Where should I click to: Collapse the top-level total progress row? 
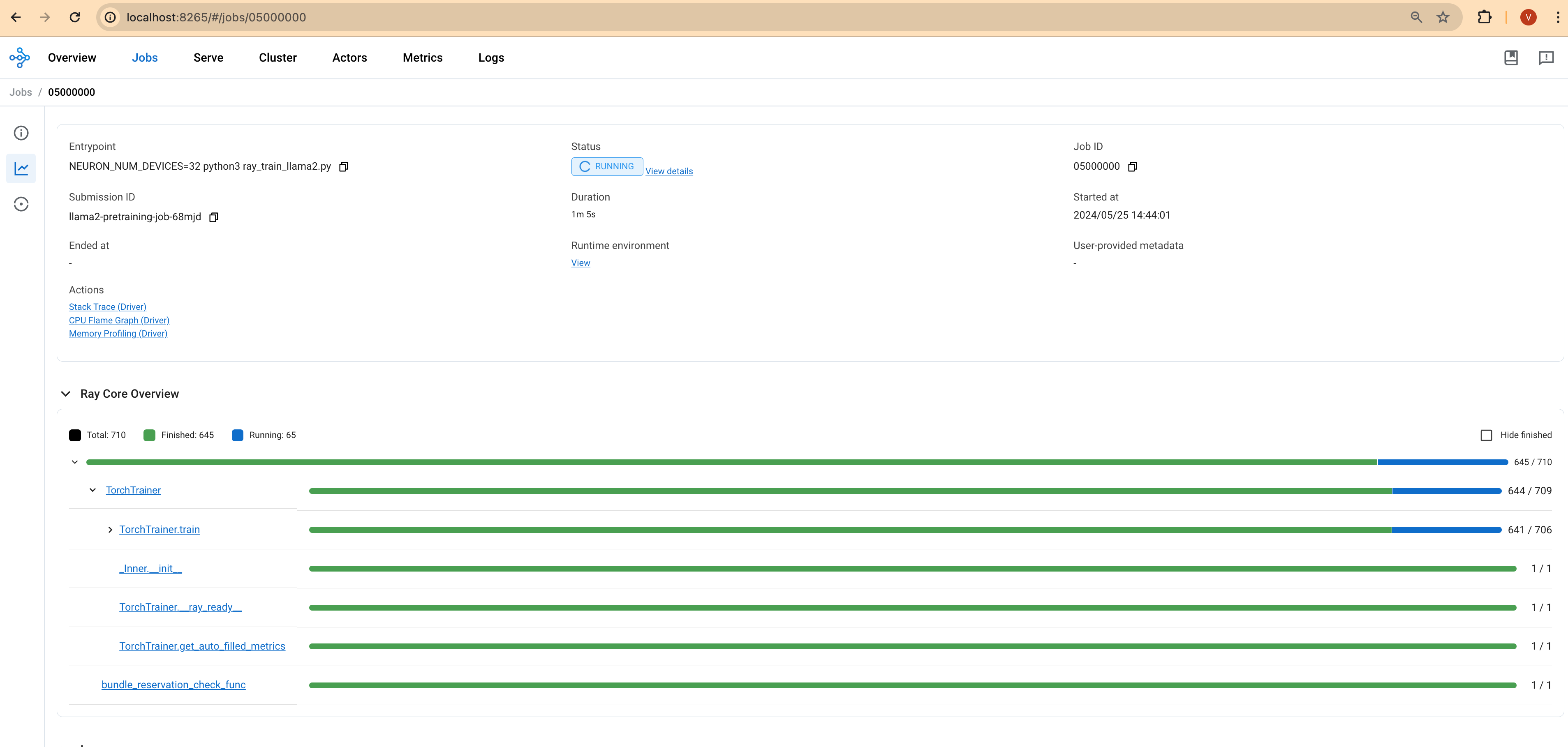75,462
